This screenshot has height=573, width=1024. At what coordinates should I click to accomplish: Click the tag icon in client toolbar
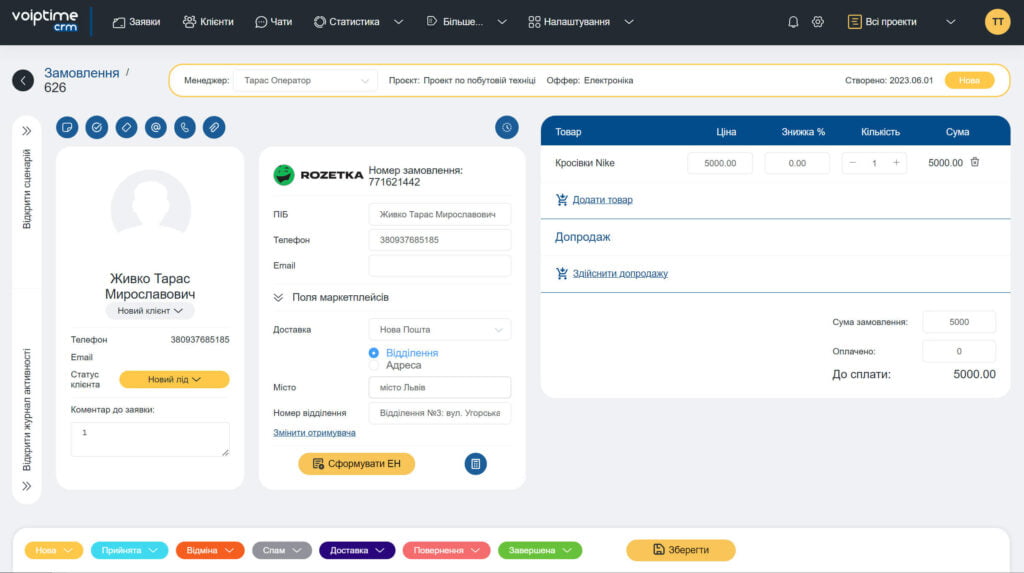(x=127, y=127)
